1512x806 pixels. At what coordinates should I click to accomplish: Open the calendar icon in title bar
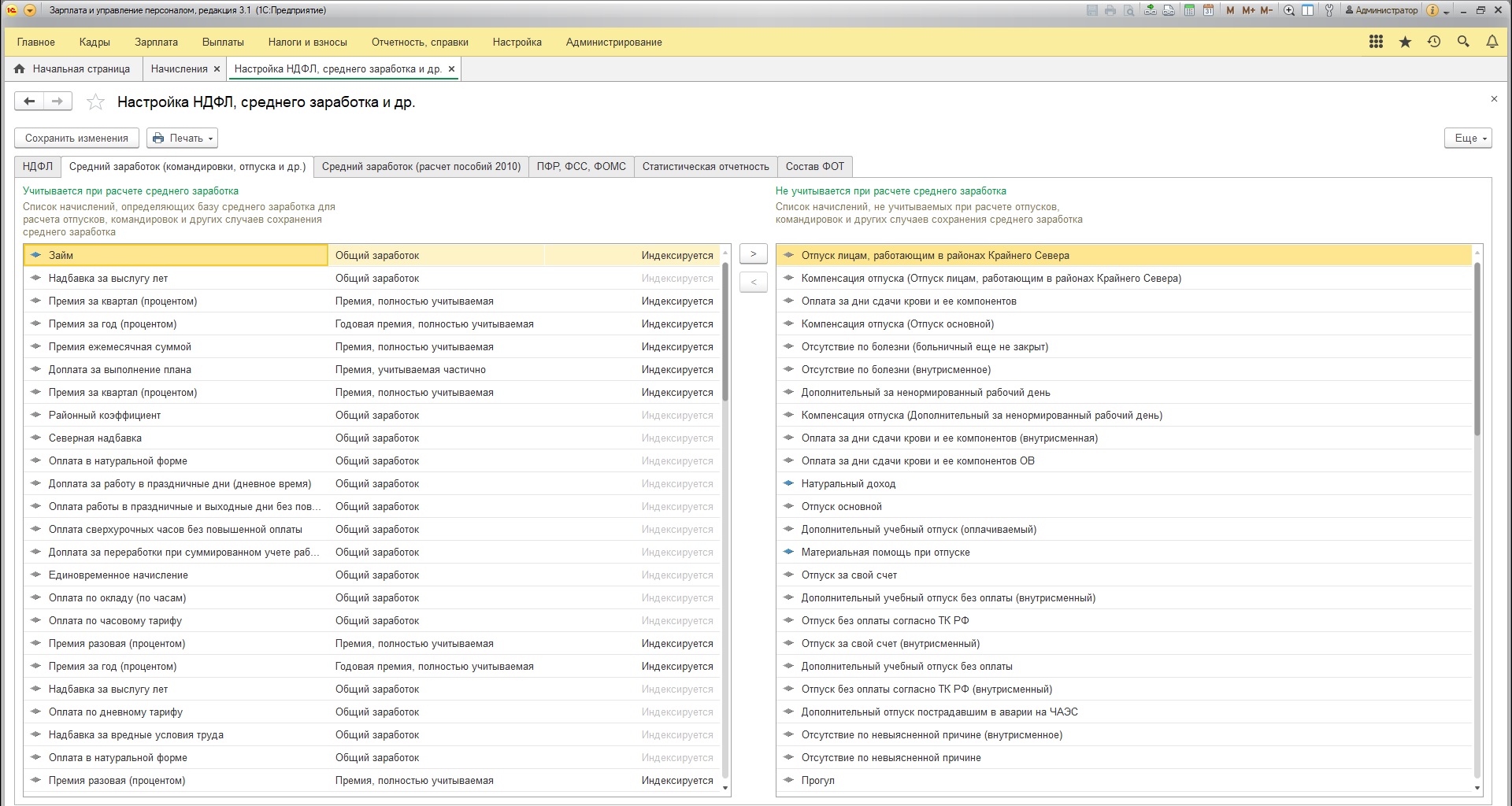1207,10
